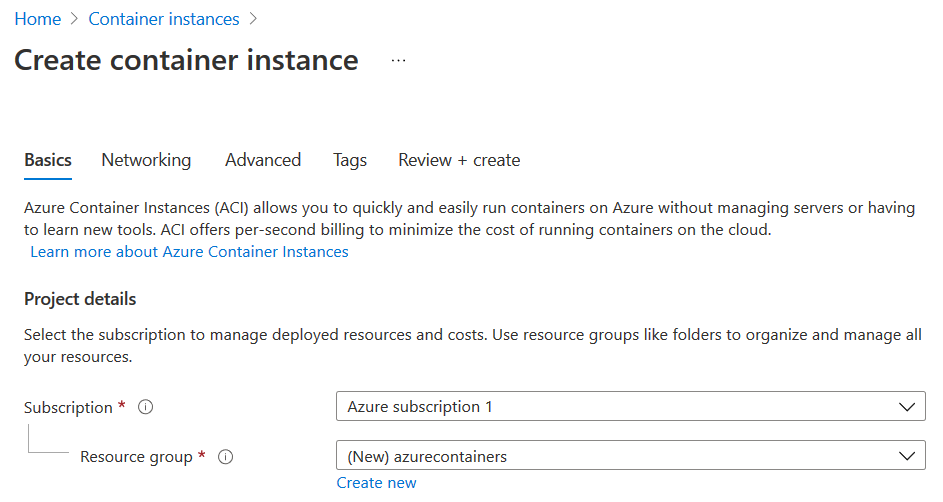Image resolution: width=943 pixels, height=502 pixels.
Task: Go to the Review + create tab
Action: 459,160
